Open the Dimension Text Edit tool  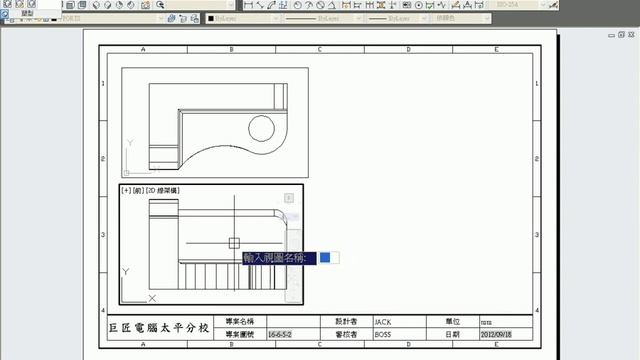tap(467, 5)
